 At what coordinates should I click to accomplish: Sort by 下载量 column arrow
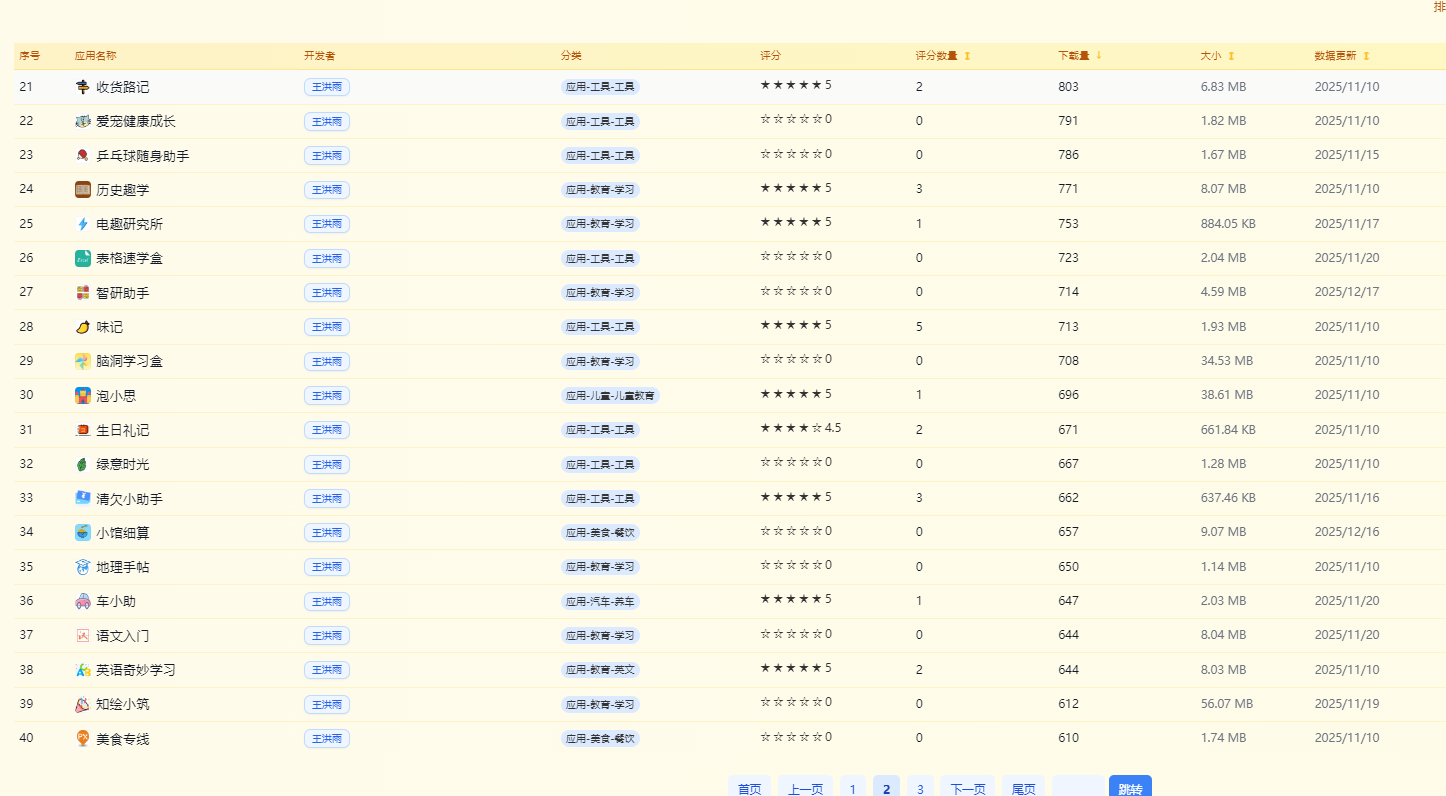(1099, 56)
